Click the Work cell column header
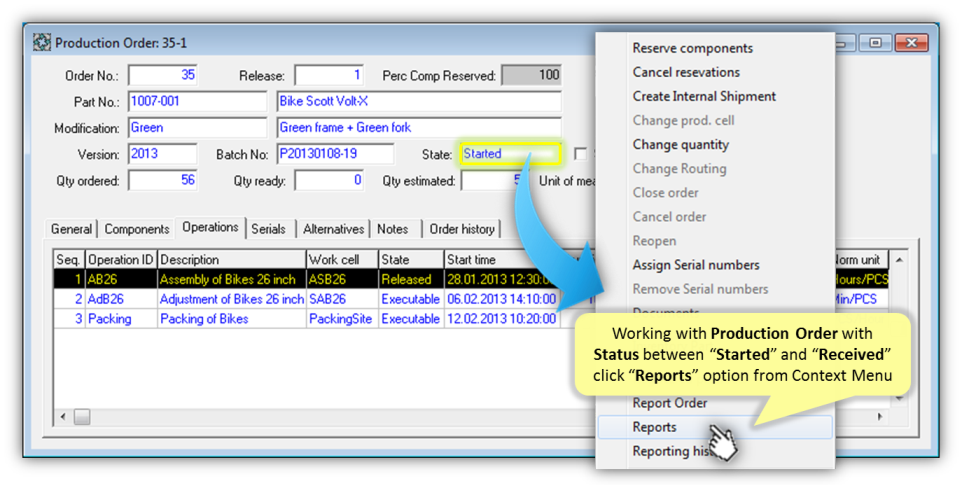The height and width of the screenshot is (485, 962). 342,259
